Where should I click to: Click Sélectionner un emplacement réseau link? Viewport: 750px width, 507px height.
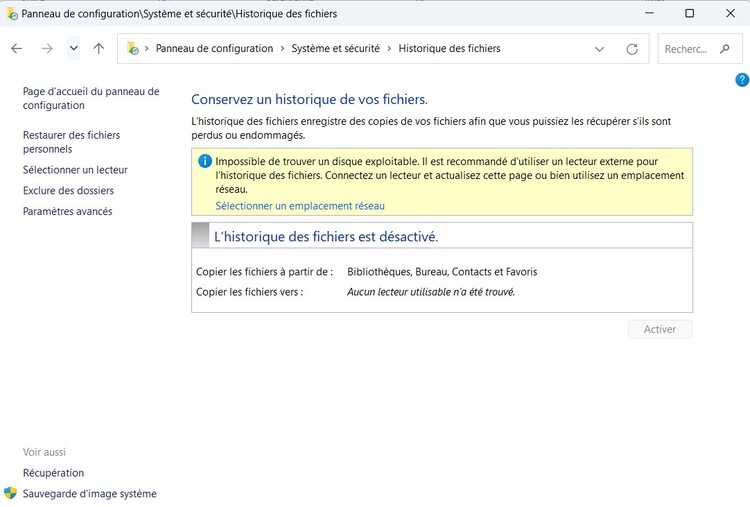click(x=300, y=206)
